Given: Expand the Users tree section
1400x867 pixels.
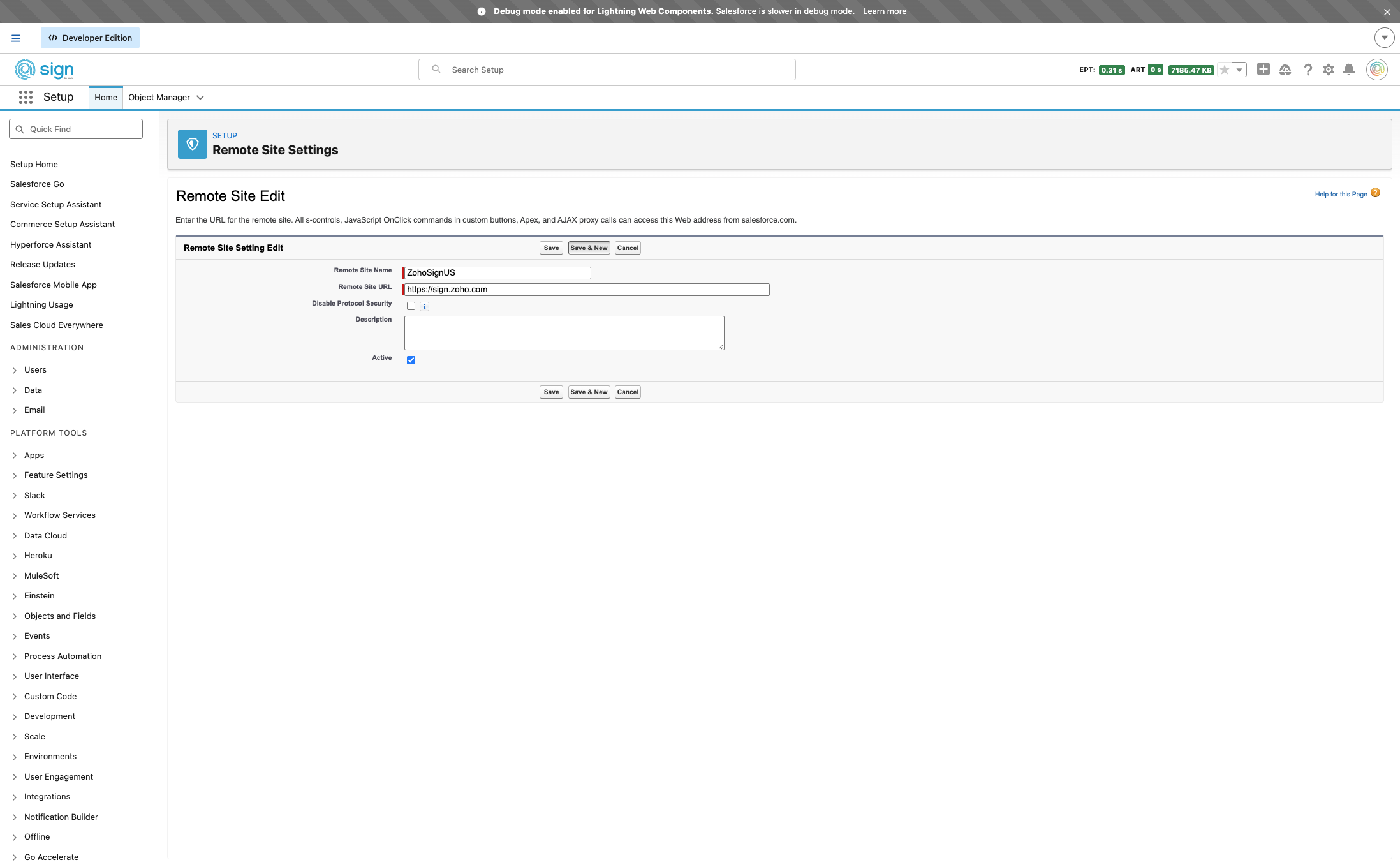Looking at the screenshot, I should pyautogui.click(x=15, y=370).
